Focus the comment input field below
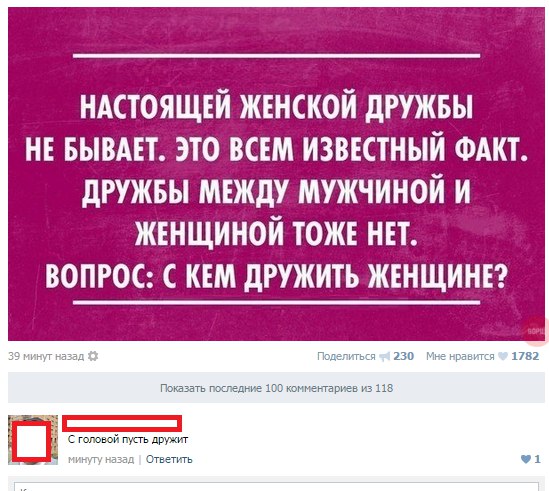549x491 pixels. click(x=276, y=486)
